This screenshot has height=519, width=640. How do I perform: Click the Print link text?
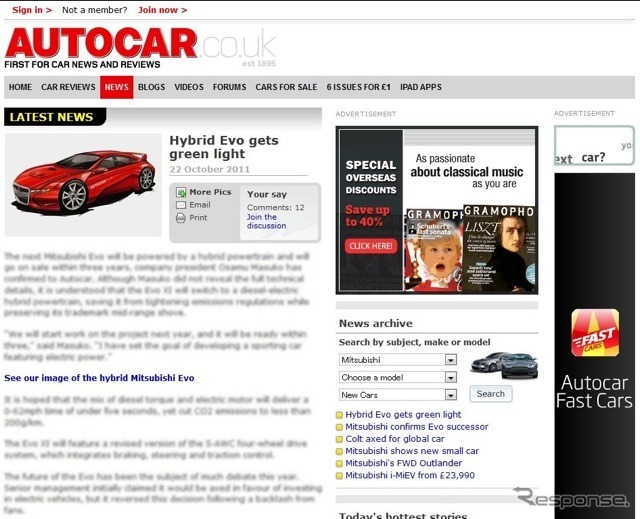[198, 218]
